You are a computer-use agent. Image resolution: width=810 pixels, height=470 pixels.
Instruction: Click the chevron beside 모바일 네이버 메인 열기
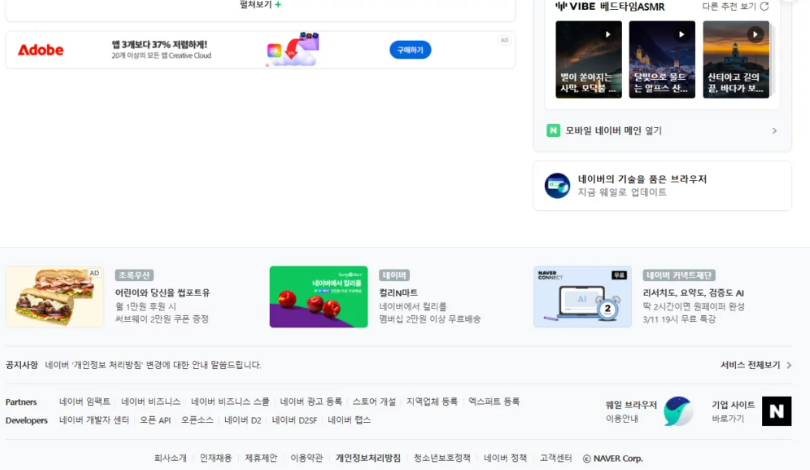point(774,131)
